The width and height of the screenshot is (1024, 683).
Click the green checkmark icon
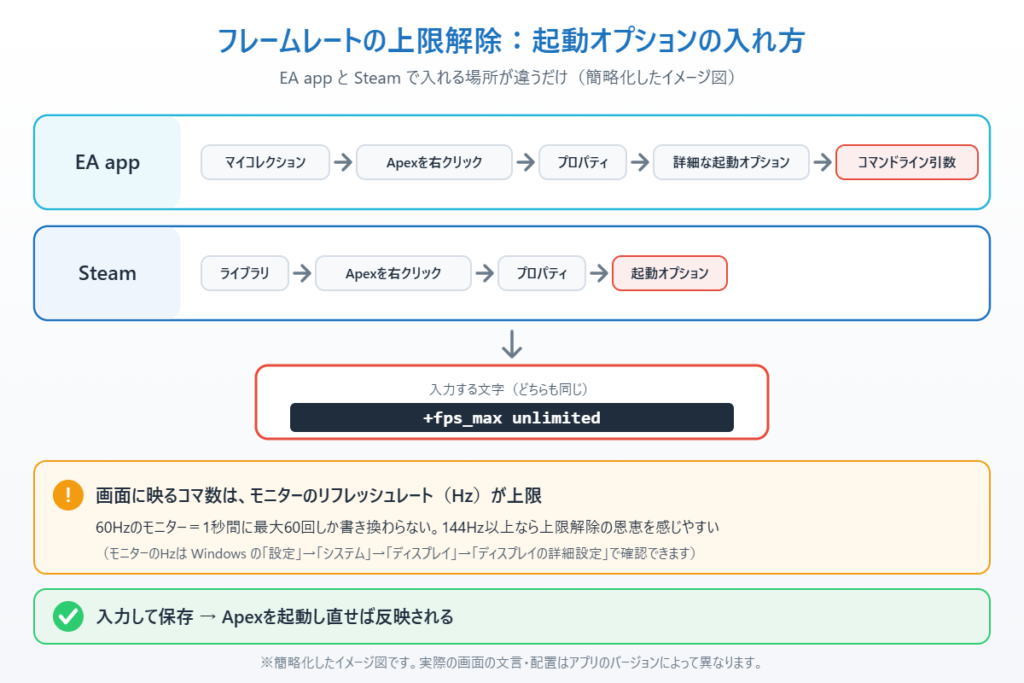click(68, 616)
